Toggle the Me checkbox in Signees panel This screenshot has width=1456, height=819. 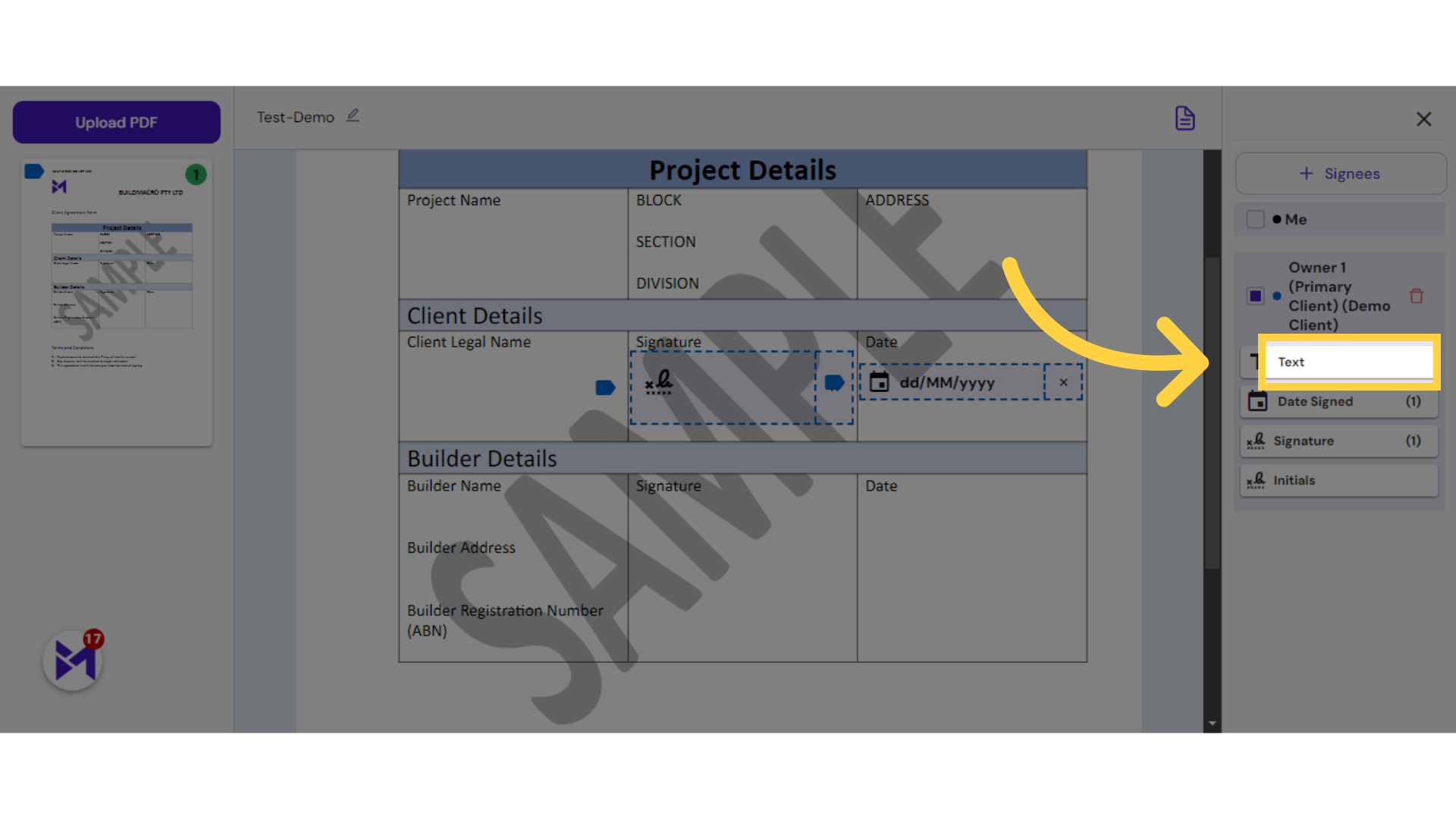coord(1254,218)
